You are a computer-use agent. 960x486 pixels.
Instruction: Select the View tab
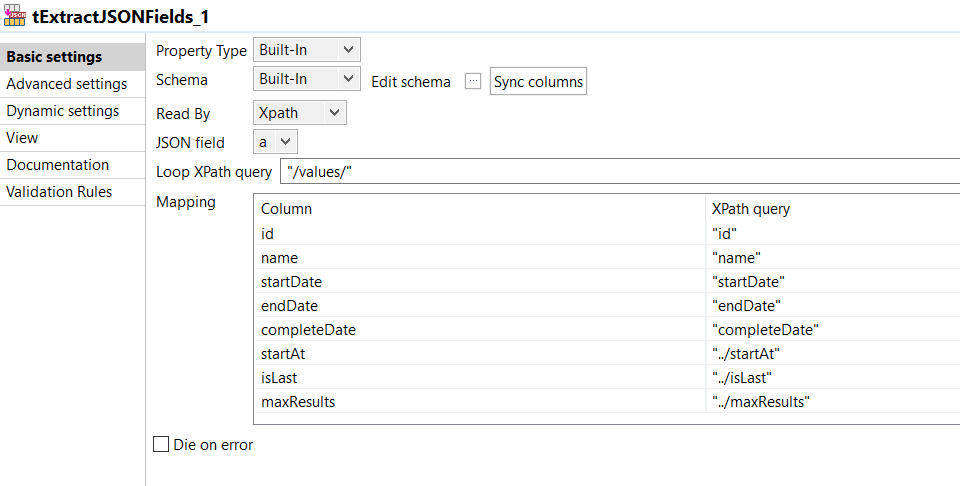click(22, 138)
